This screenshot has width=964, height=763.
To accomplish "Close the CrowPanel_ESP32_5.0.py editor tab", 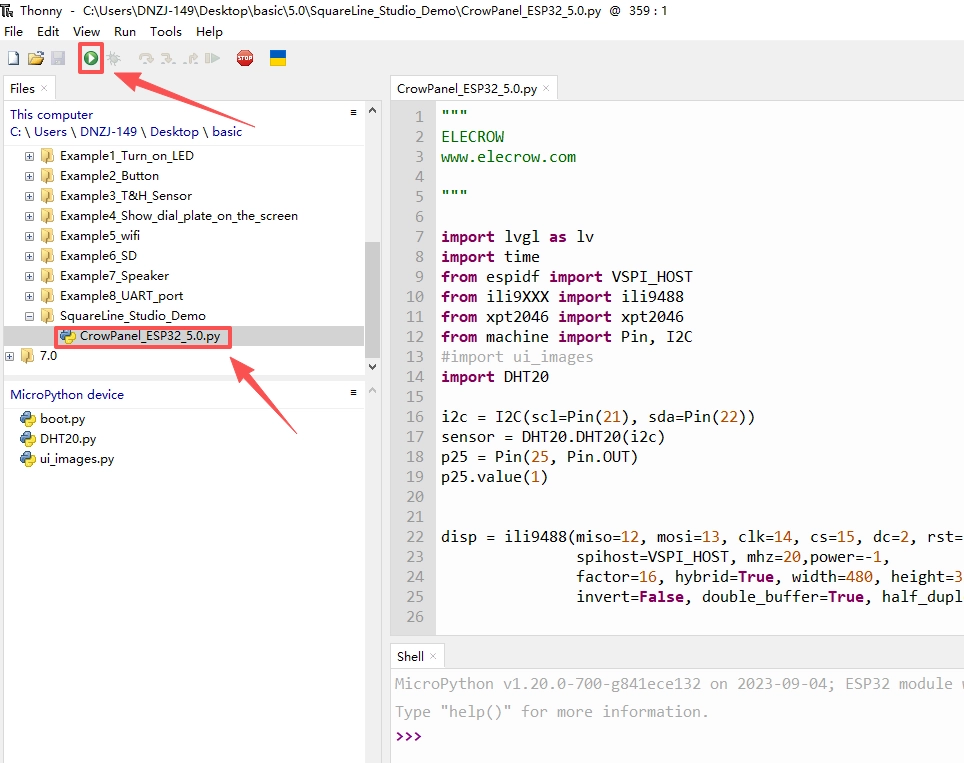I will (546, 89).
